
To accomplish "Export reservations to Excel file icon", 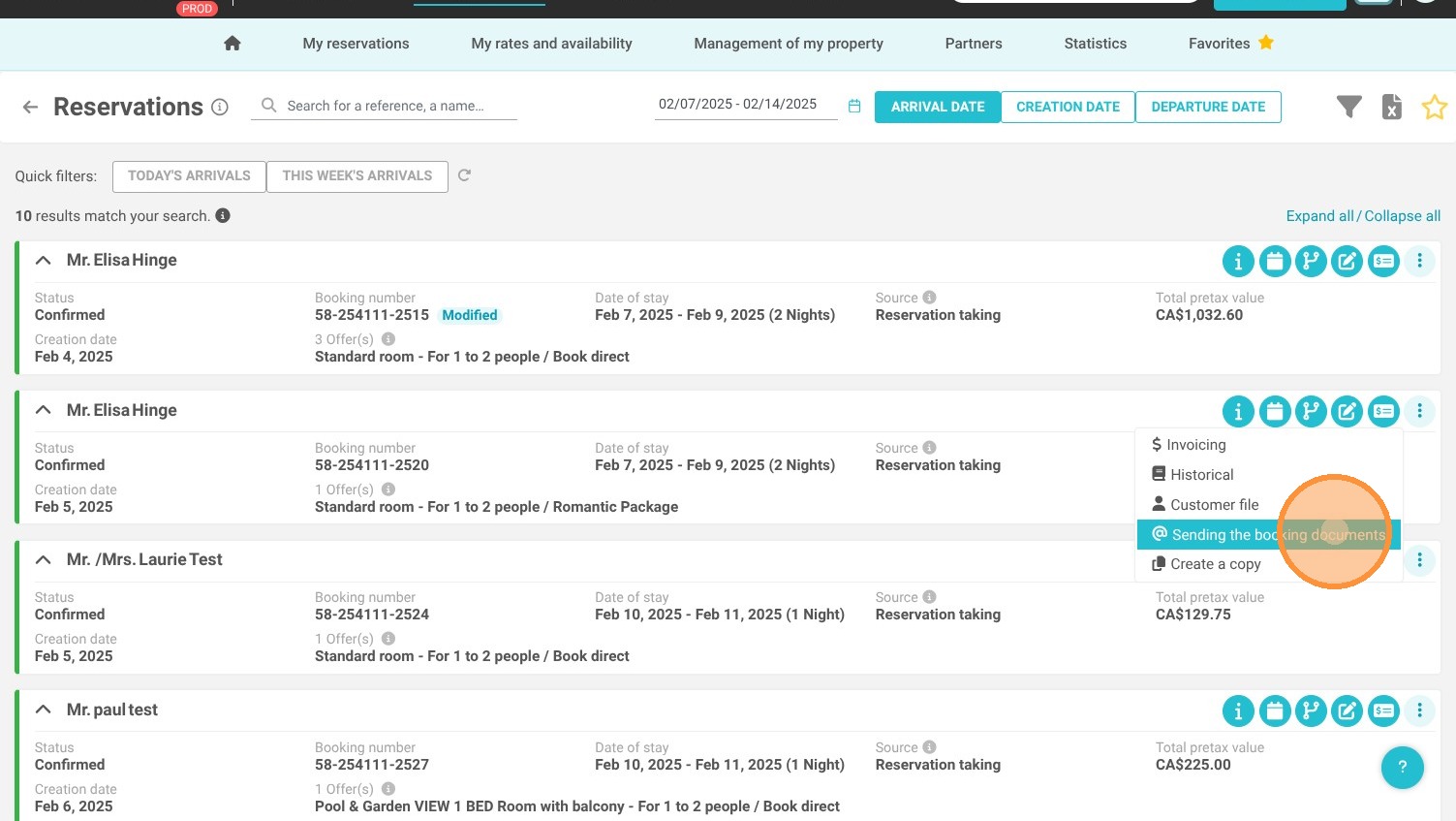I will (x=1392, y=107).
